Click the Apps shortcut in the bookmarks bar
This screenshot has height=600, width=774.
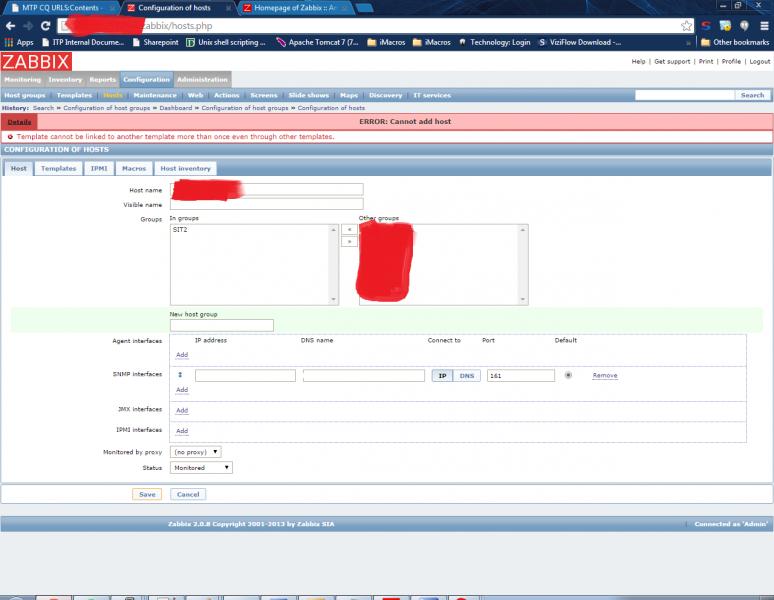pyautogui.click(x=19, y=43)
